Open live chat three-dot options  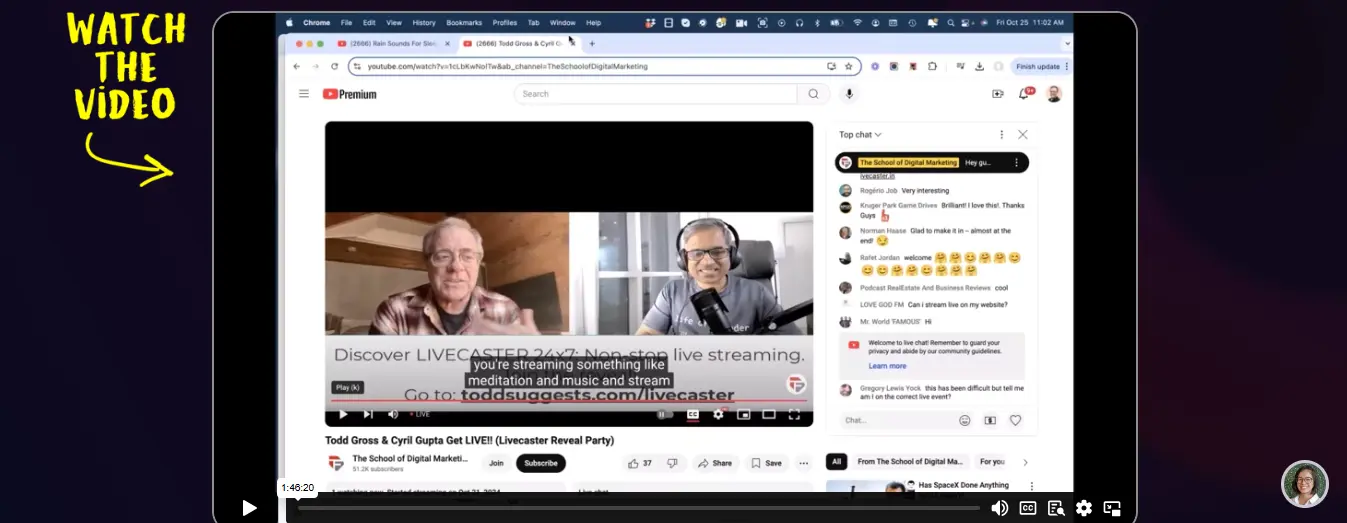(1001, 134)
